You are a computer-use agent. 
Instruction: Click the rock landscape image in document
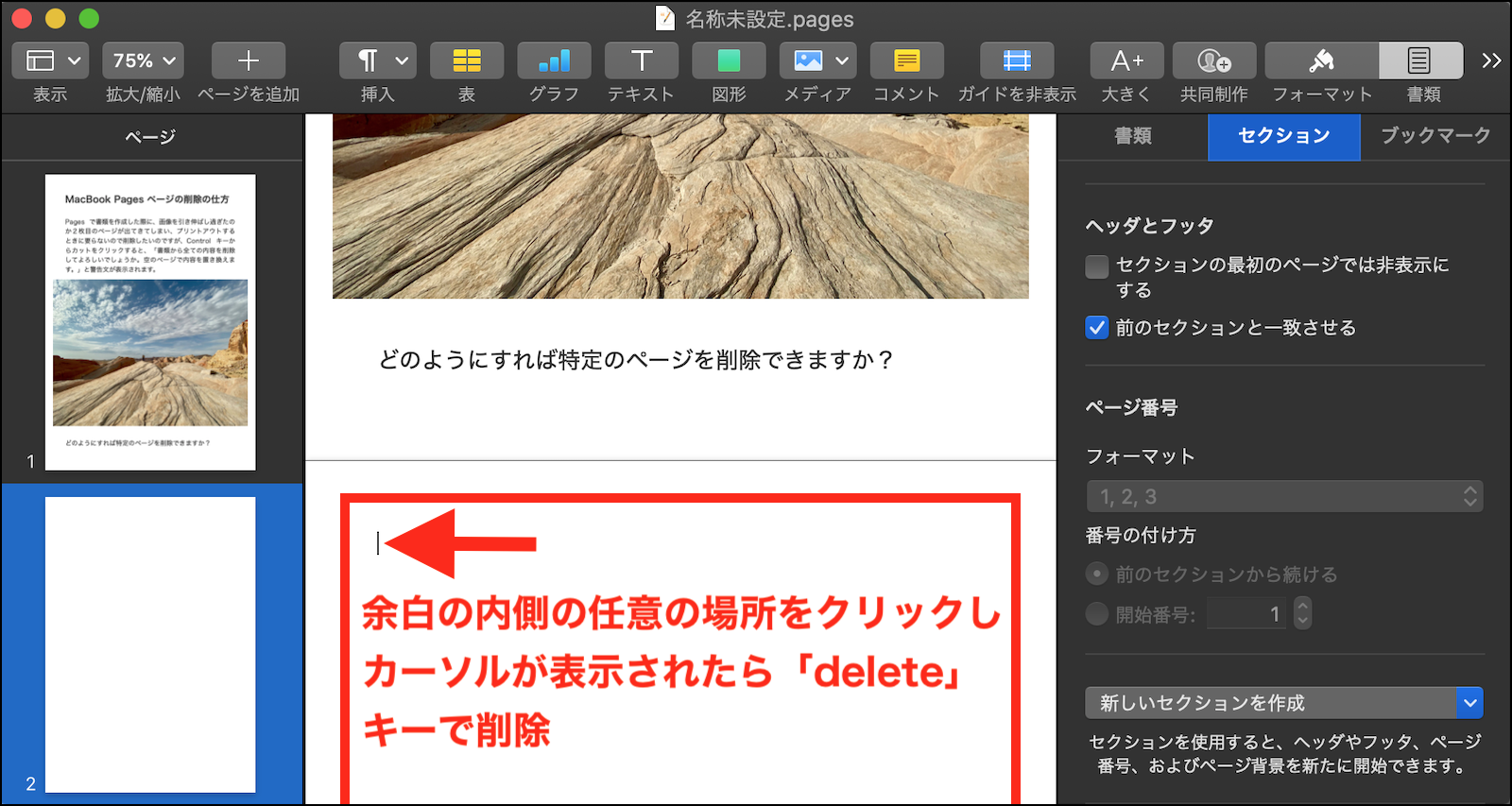pyautogui.click(x=680, y=207)
